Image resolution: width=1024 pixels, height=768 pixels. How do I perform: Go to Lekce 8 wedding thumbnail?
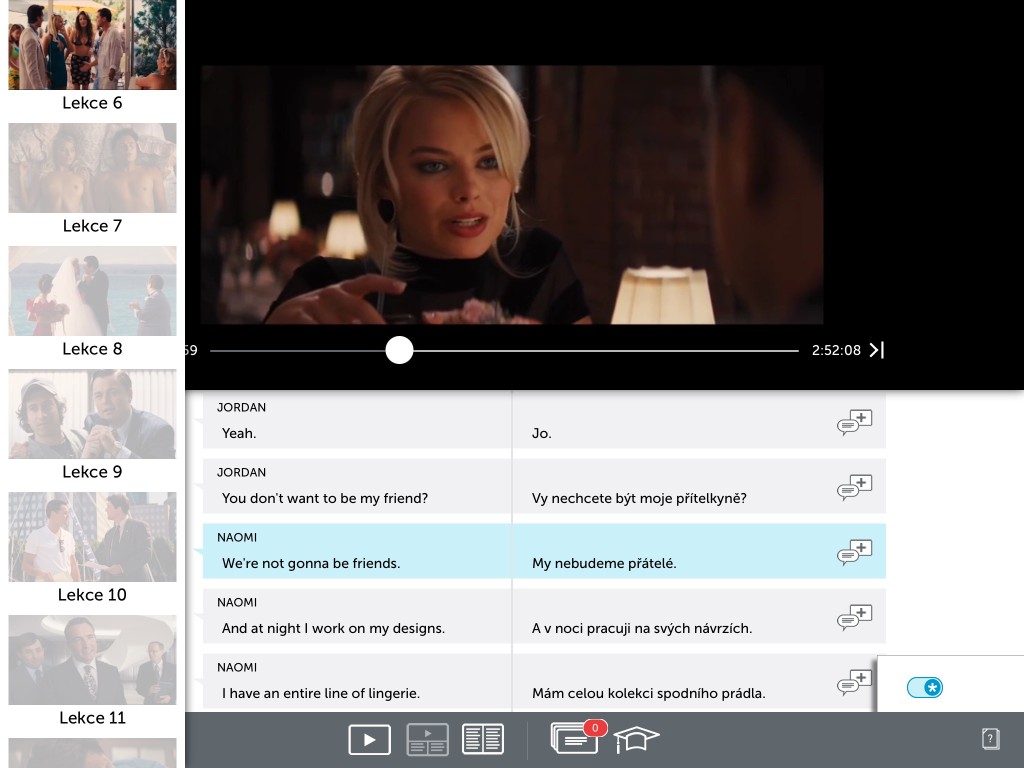coord(92,302)
